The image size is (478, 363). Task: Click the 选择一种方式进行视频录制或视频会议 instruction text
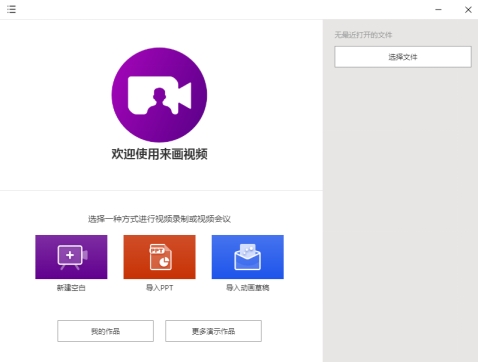click(x=159, y=219)
